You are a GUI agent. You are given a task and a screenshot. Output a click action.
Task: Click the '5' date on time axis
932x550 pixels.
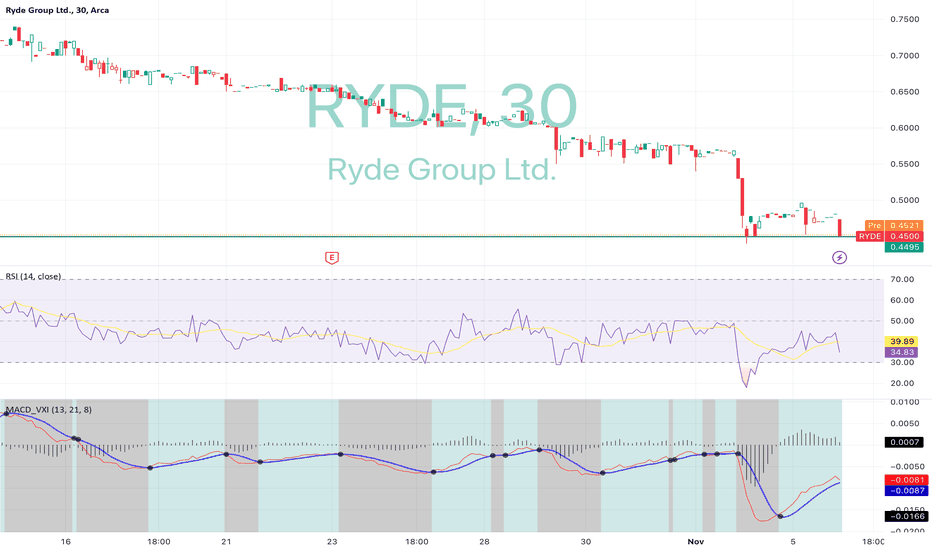(792, 542)
